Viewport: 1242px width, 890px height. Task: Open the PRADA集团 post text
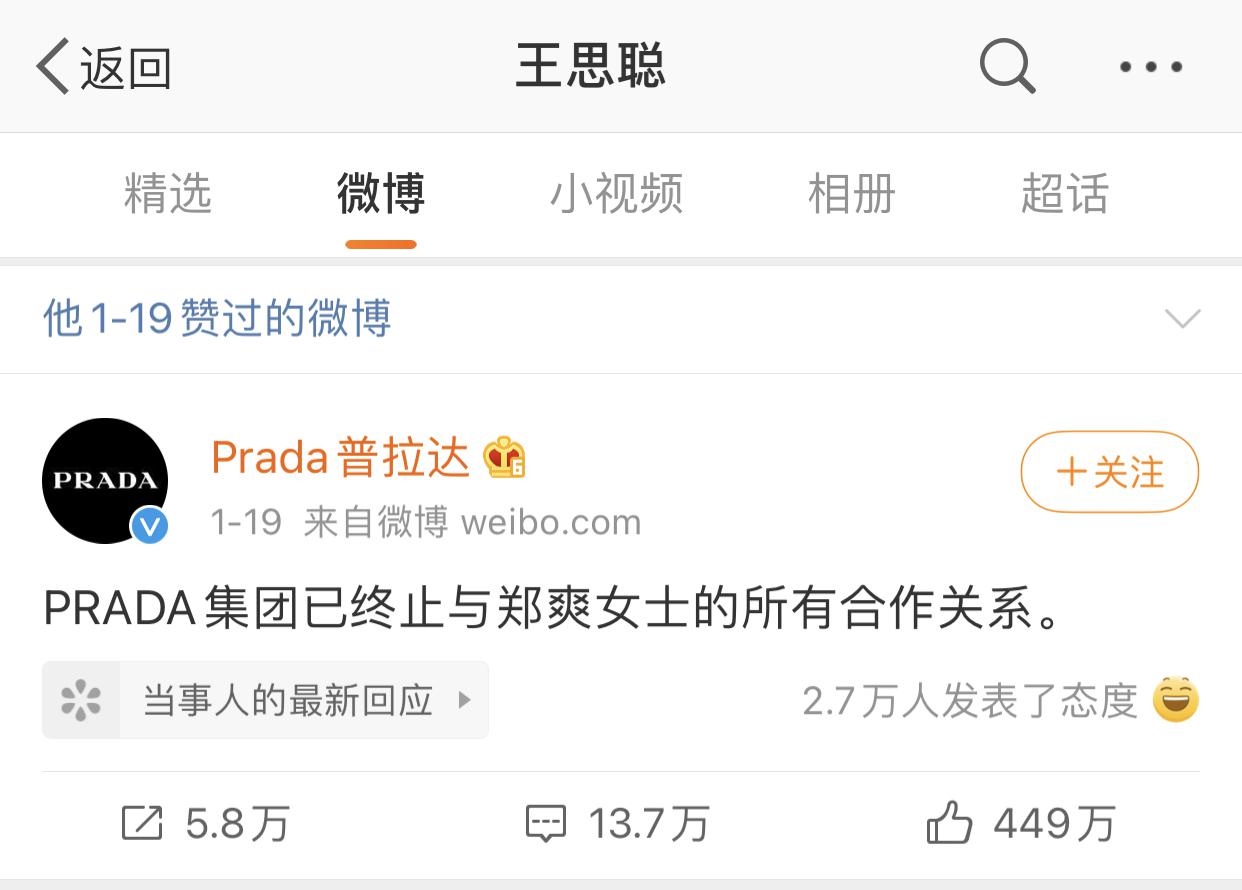[x=553, y=609]
